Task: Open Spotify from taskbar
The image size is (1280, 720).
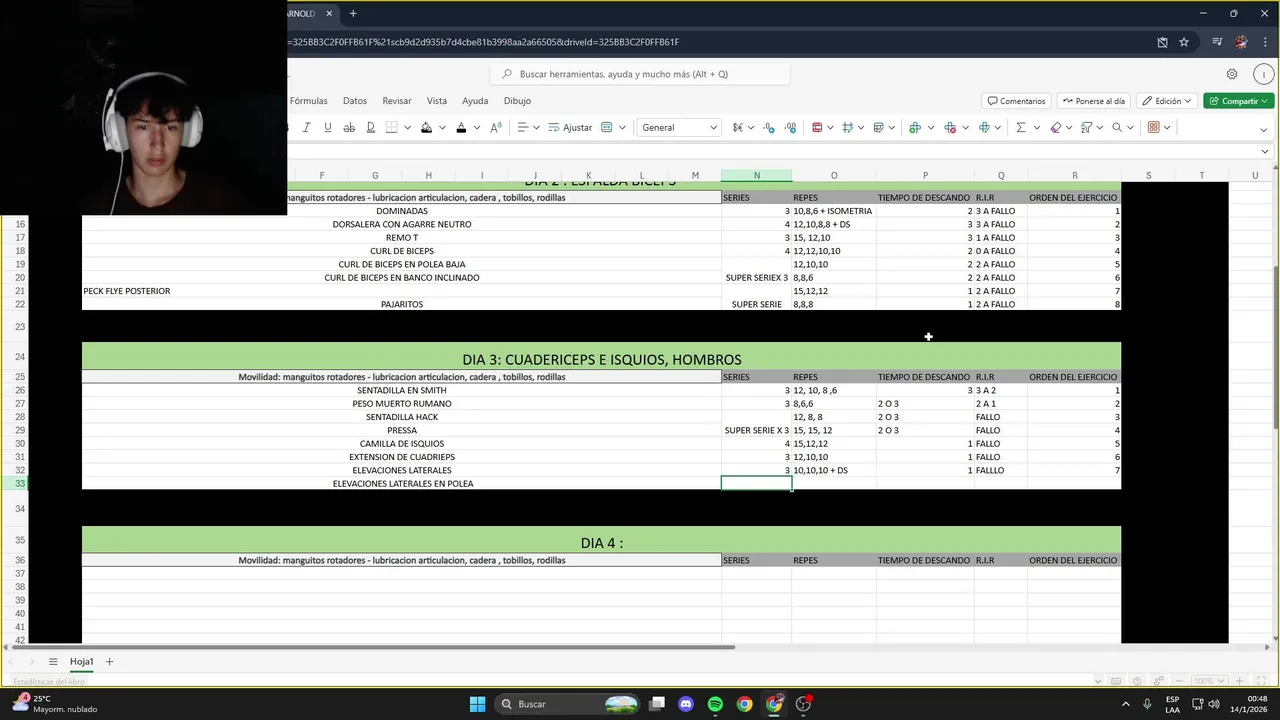Action: (x=715, y=704)
